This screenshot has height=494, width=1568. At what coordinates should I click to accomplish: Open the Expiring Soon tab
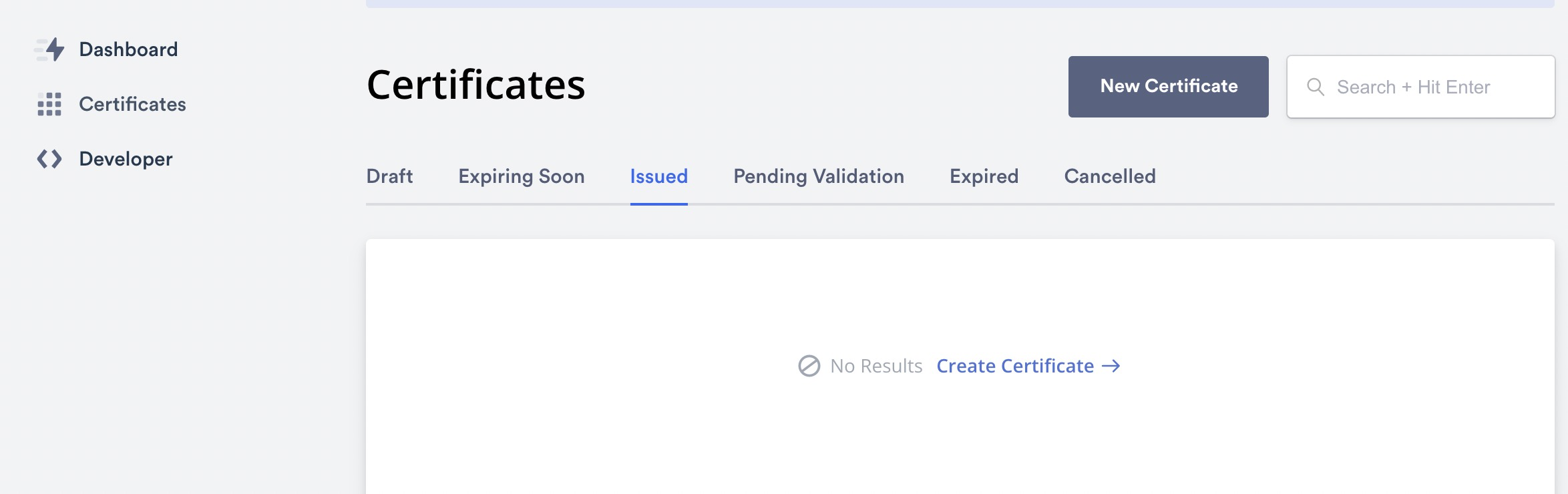(522, 176)
